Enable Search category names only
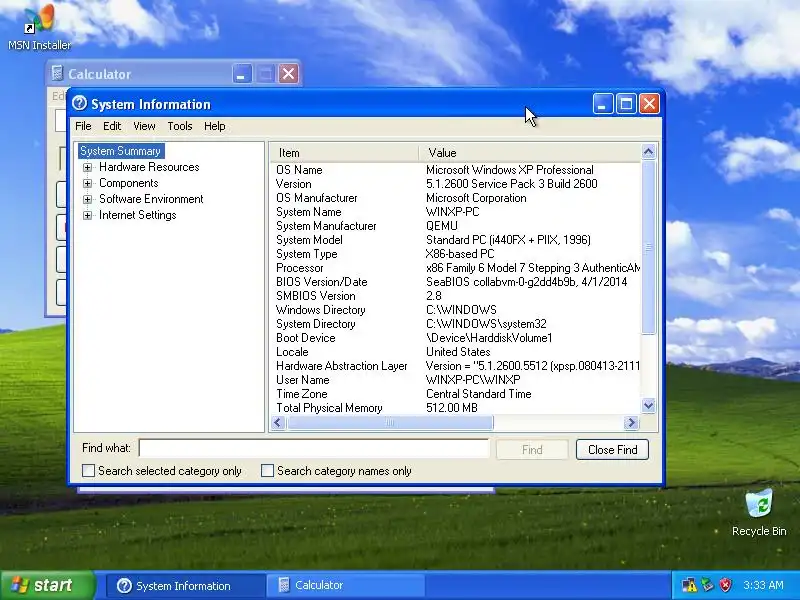Image resolution: width=800 pixels, height=600 pixels. (267, 470)
